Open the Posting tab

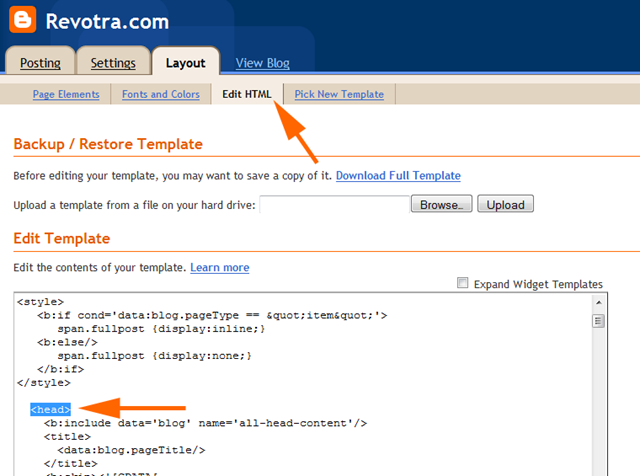(x=40, y=62)
